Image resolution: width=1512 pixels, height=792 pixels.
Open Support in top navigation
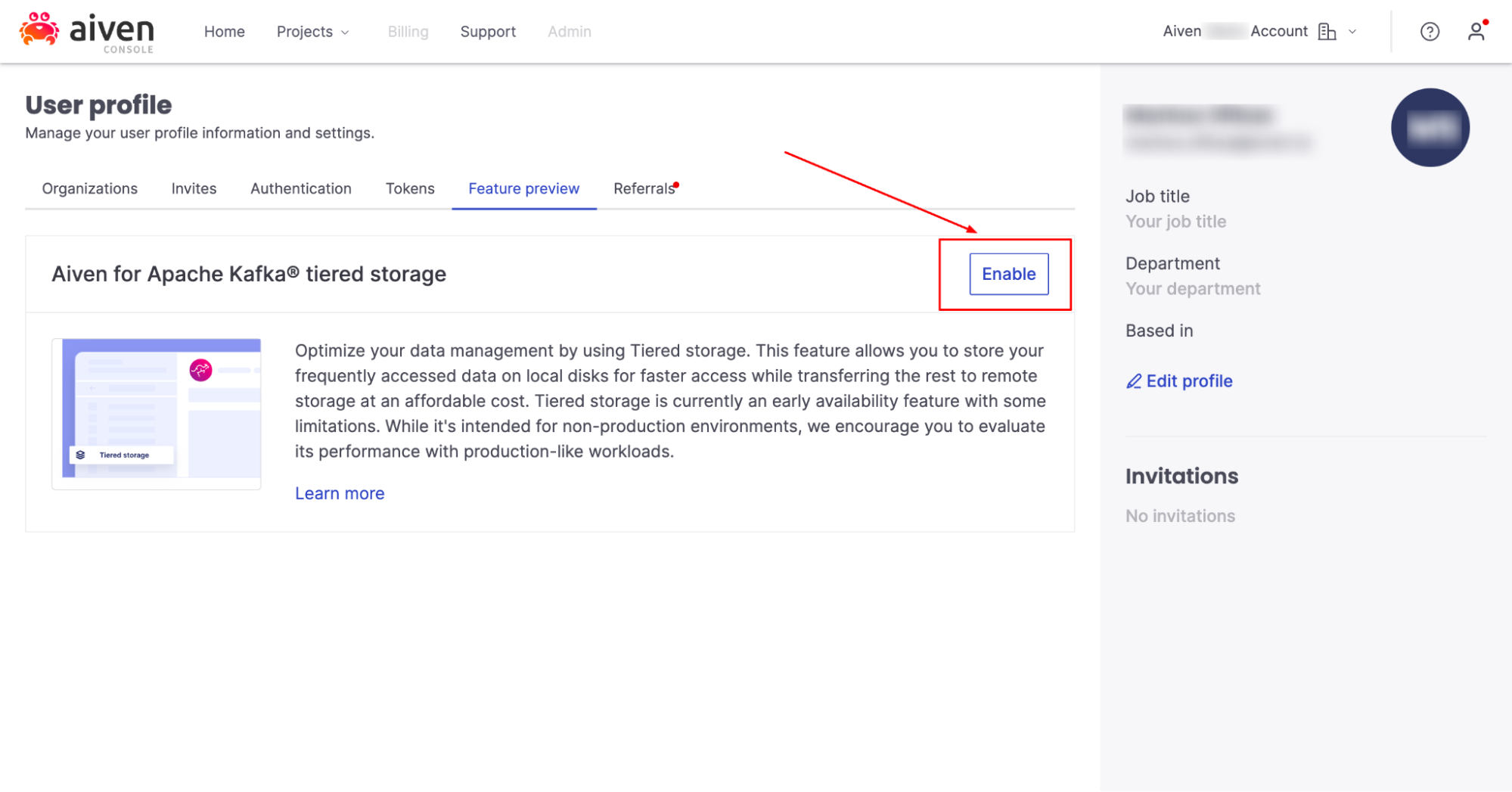point(488,32)
